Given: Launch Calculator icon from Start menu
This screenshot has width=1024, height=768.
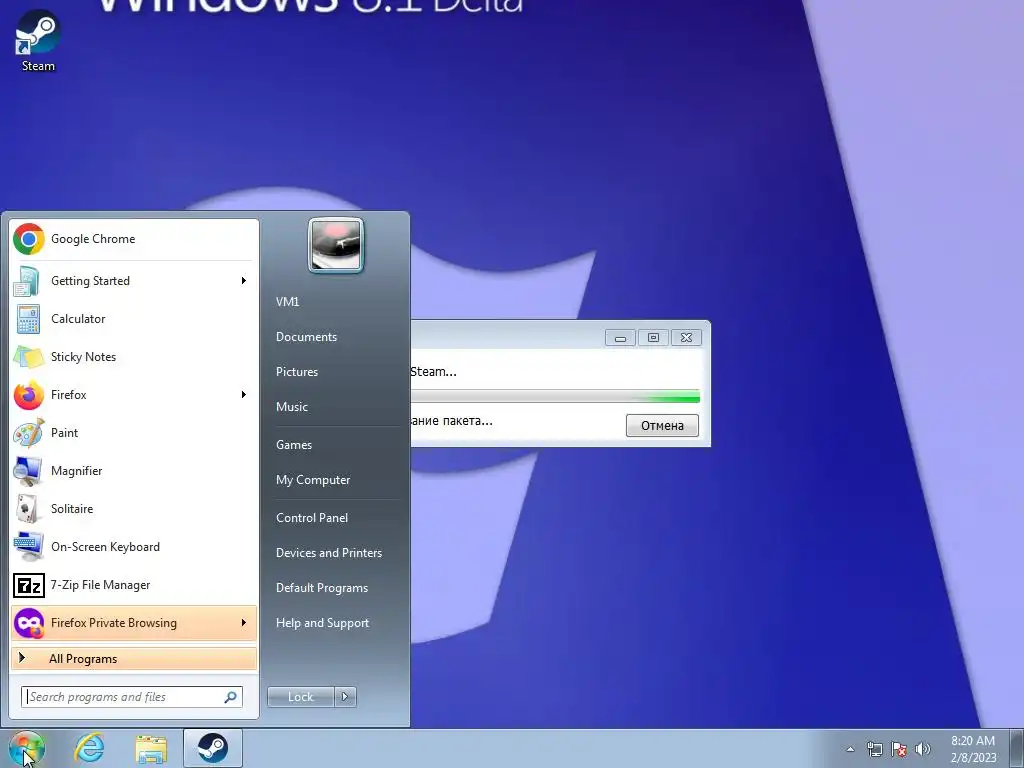Looking at the screenshot, I should coord(29,319).
